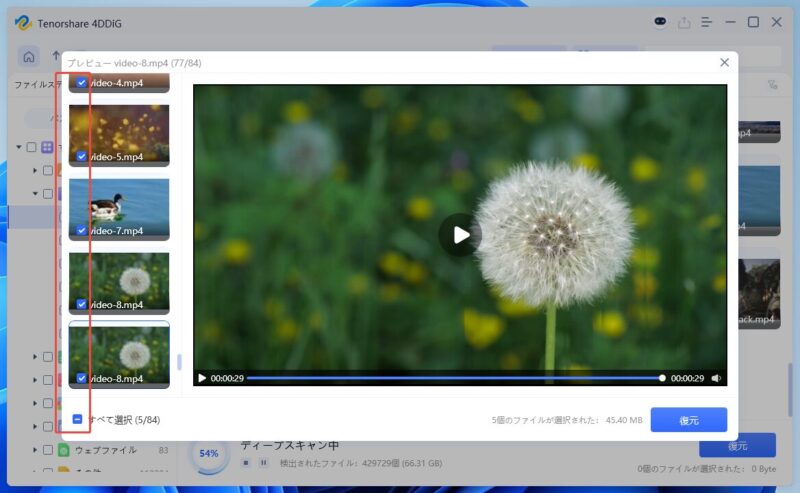Play the video with the center play button
Viewport: 800px width, 493px height.
tap(460, 235)
